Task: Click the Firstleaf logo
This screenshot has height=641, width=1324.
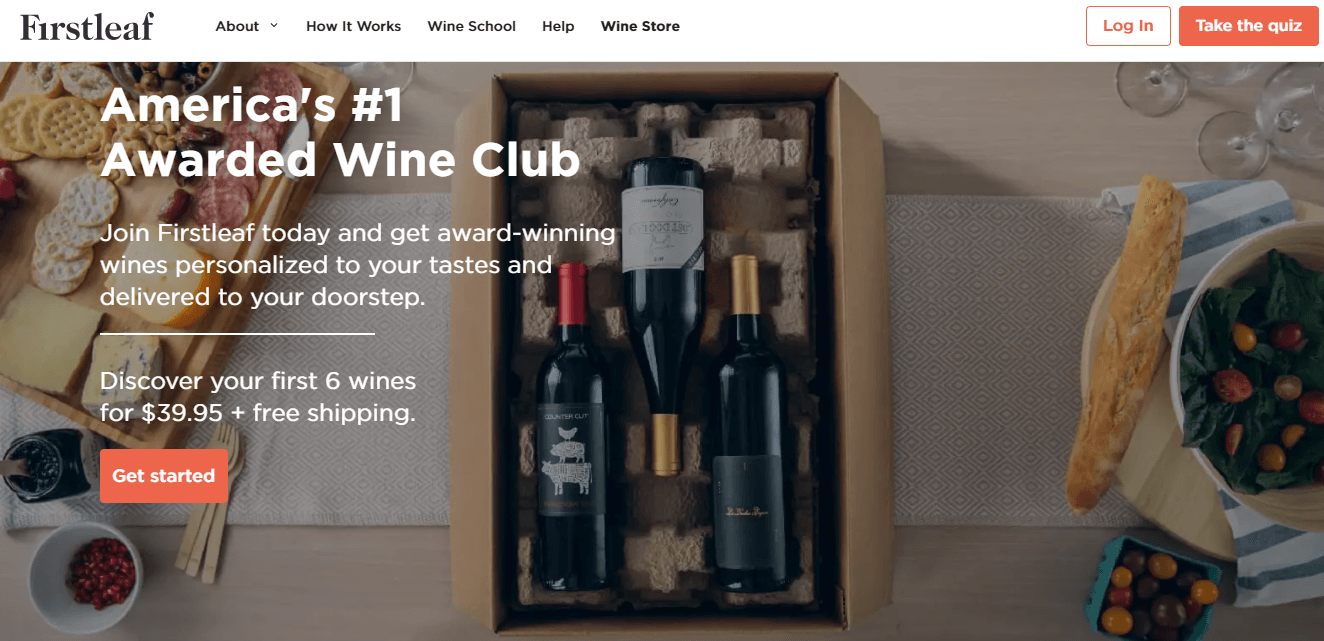Action: [x=87, y=27]
